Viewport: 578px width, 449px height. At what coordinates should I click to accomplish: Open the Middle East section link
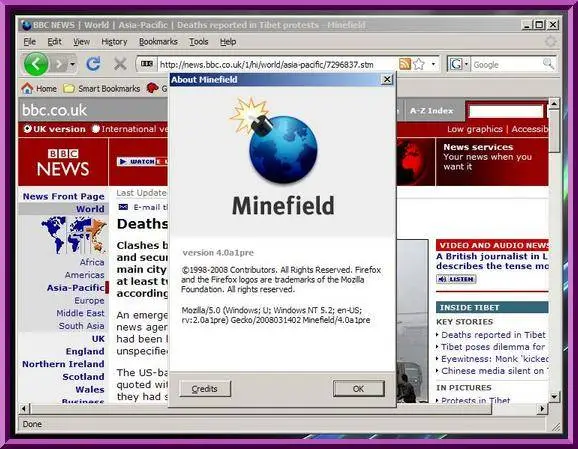(x=80, y=313)
